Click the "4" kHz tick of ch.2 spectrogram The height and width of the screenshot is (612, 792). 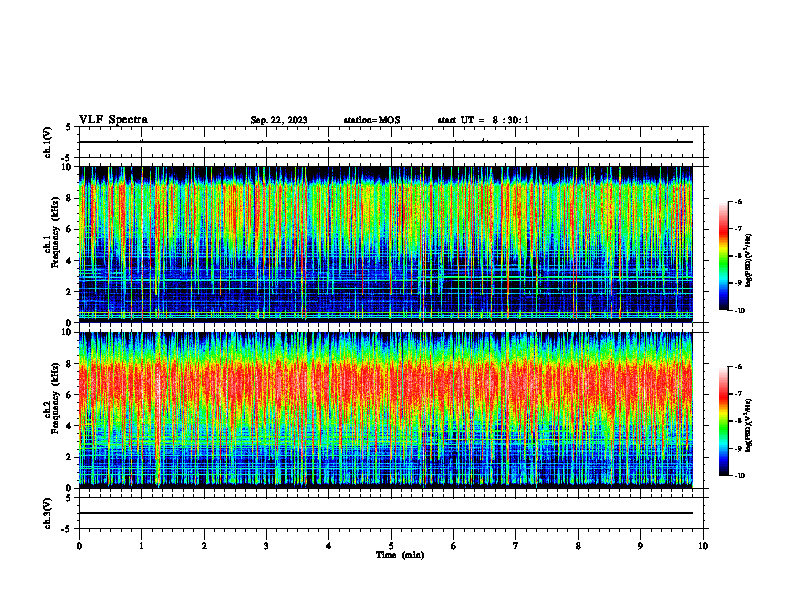[x=70, y=426]
